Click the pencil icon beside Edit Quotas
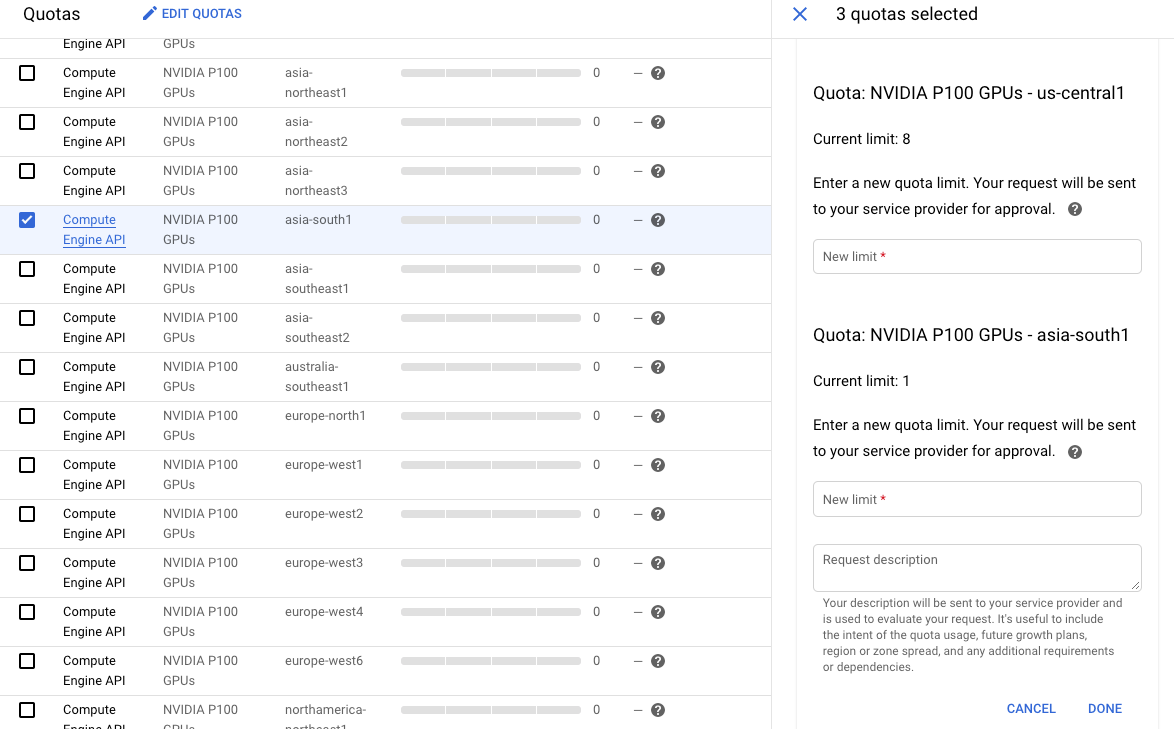 150,13
